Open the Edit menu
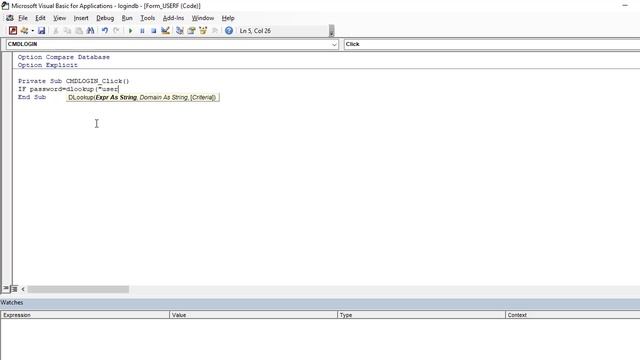 pyautogui.click(x=40, y=18)
